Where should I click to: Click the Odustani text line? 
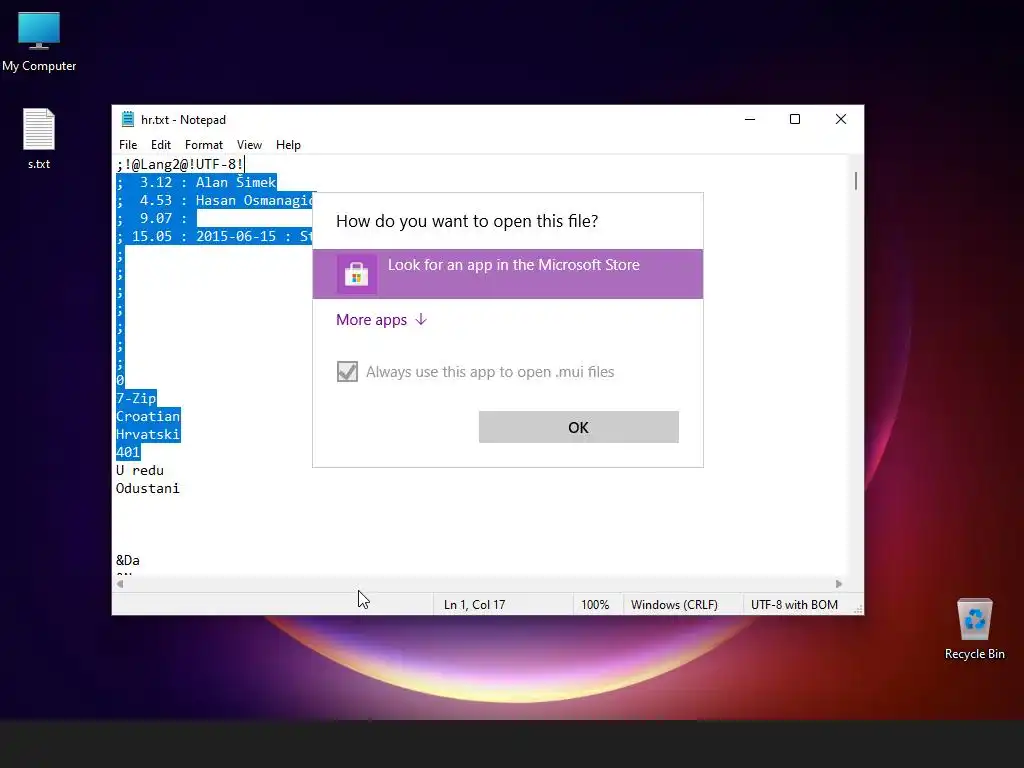(148, 488)
